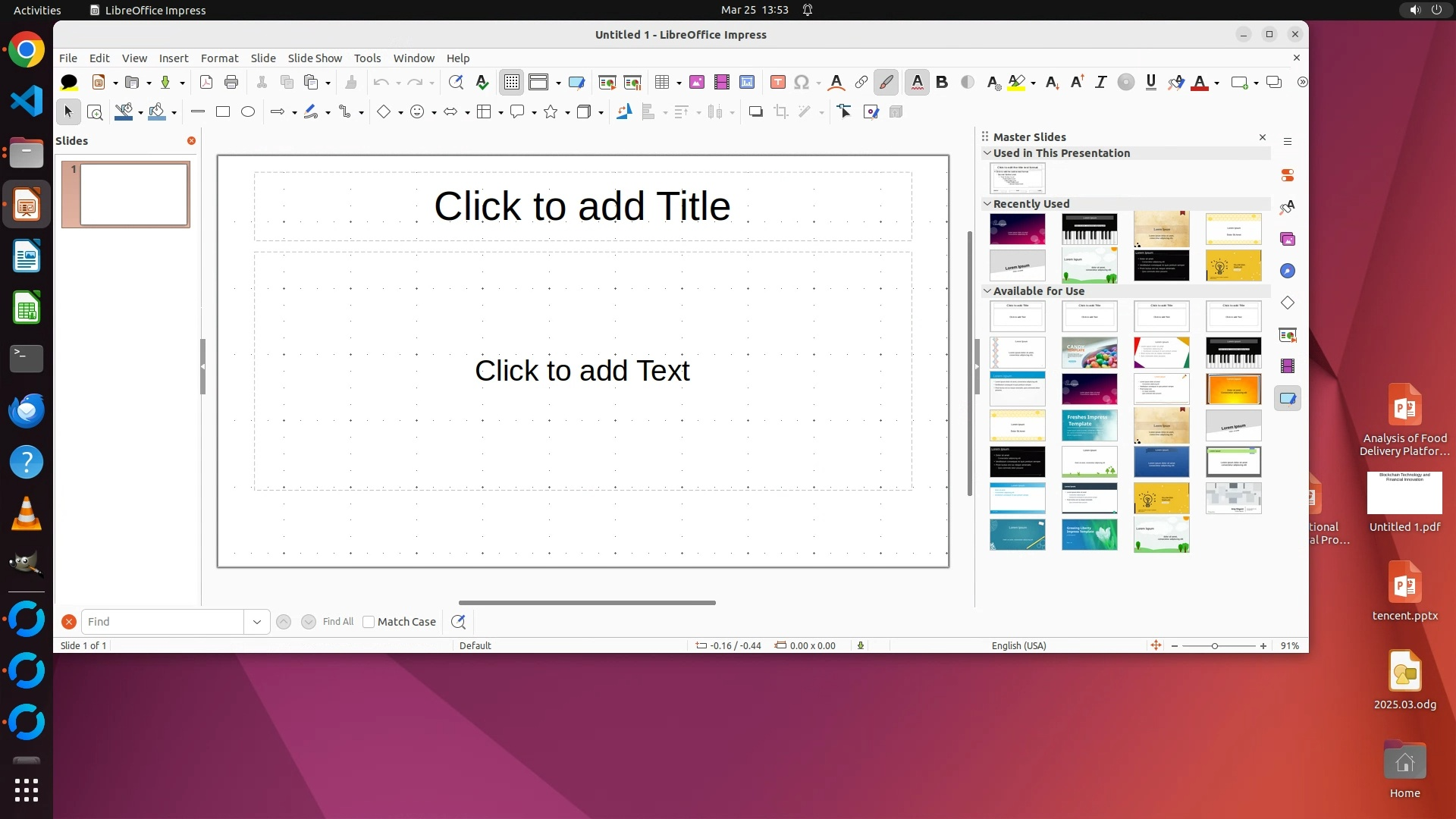Select slide 1 thumbnail in Slides panel
This screenshot has width=1456, height=819.
(133, 194)
